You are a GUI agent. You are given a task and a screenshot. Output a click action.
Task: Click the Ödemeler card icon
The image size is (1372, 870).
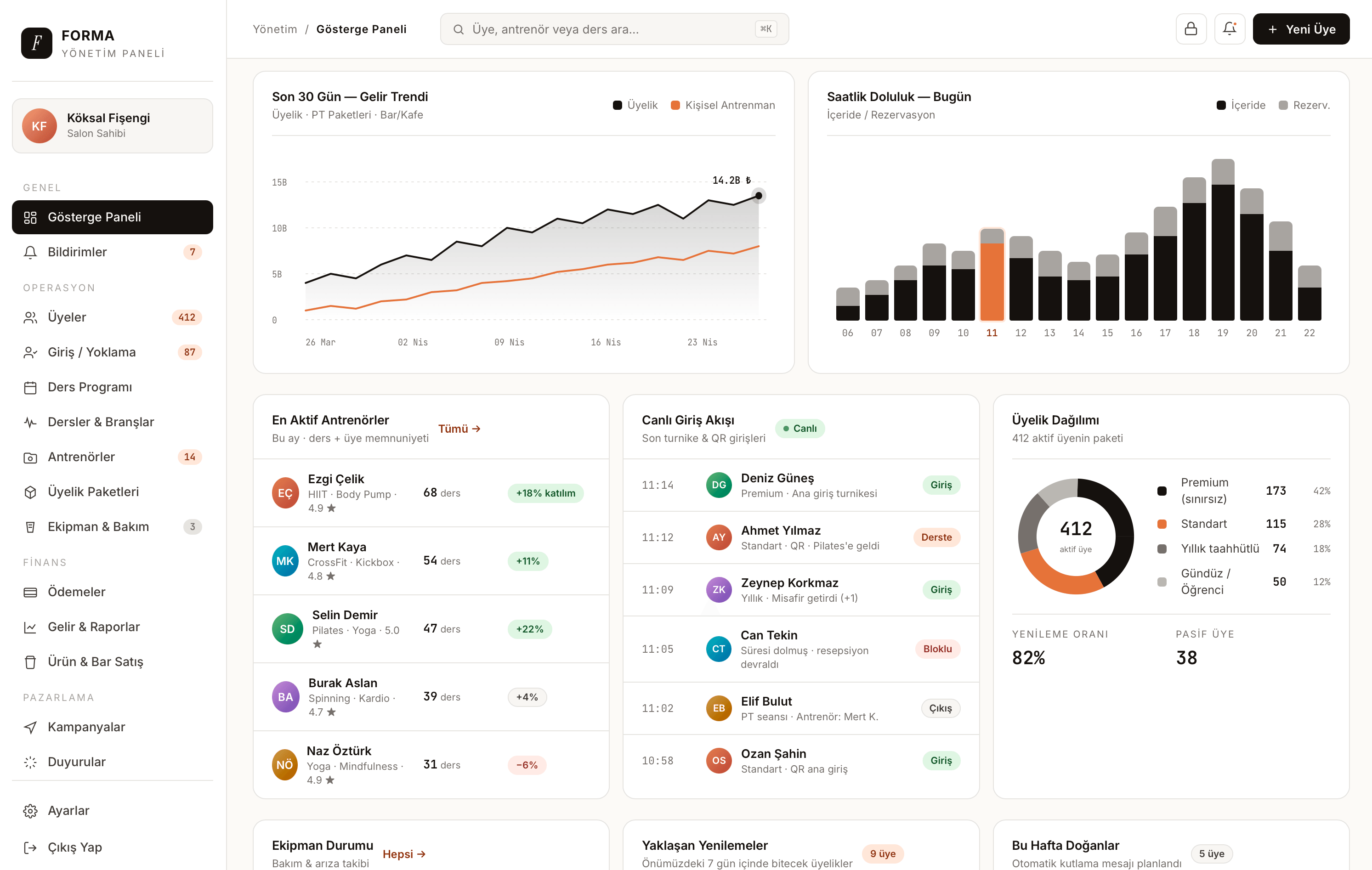[x=30, y=592]
